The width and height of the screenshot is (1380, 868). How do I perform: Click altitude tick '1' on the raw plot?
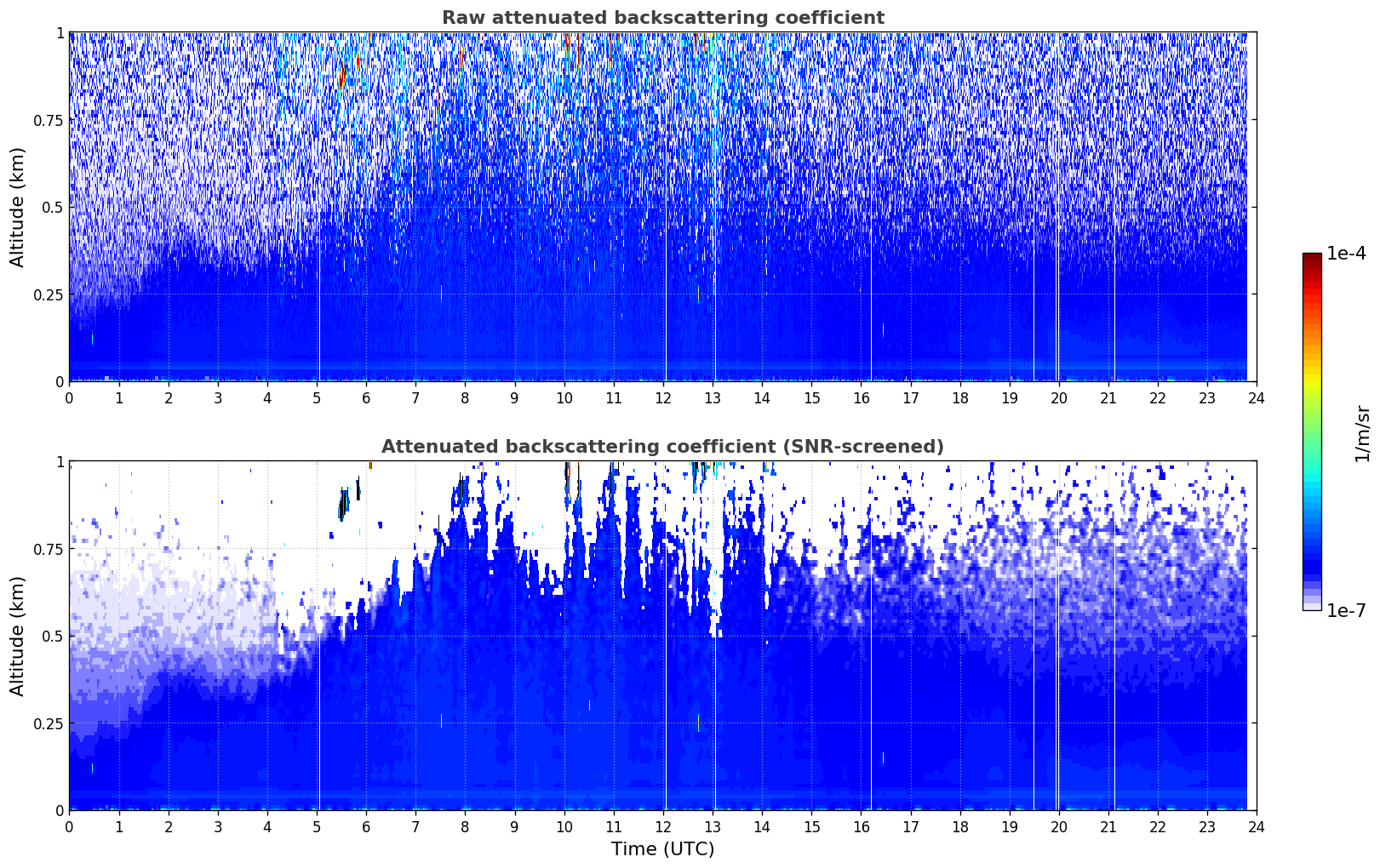[x=59, y=32]
